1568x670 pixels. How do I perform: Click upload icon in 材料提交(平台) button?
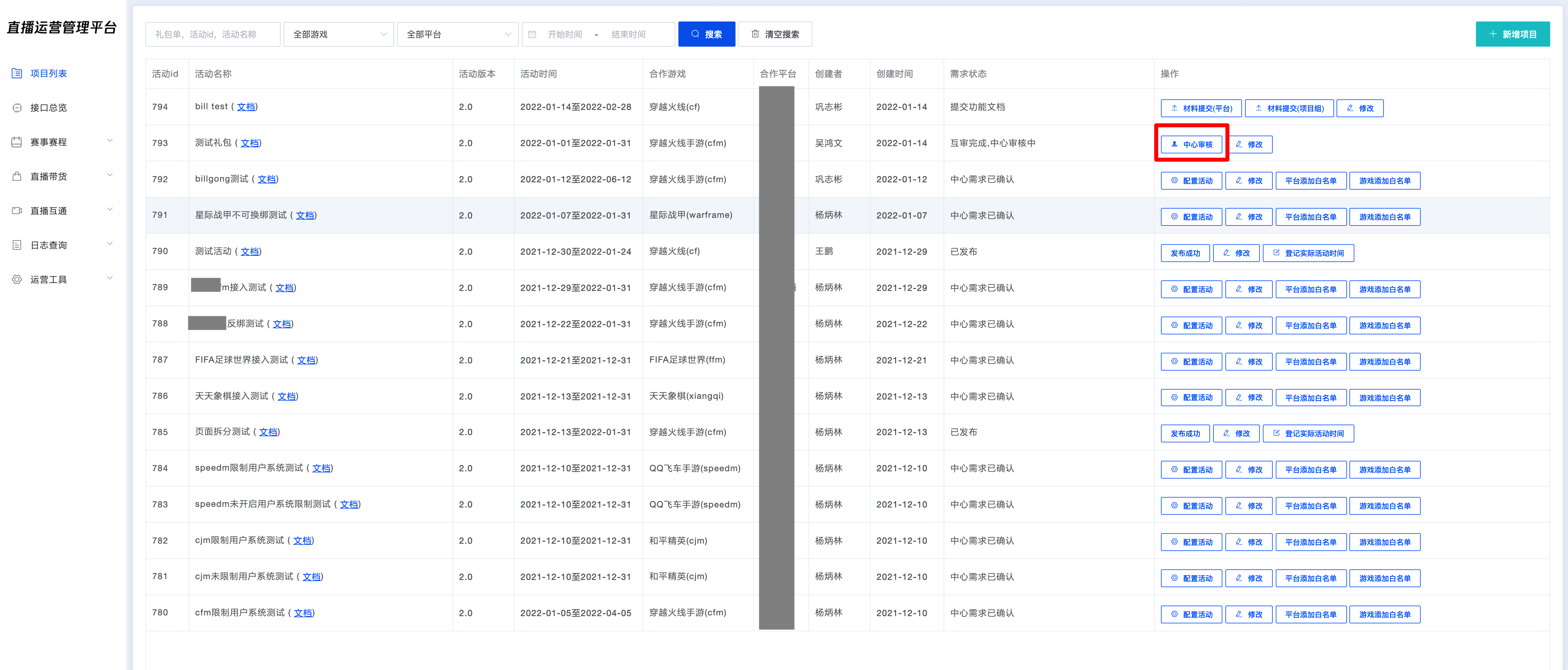click(x=1174, y=108)
